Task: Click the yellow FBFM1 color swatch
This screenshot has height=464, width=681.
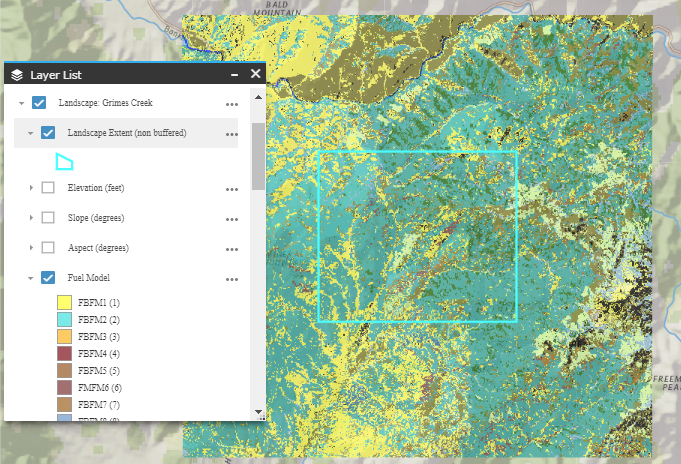Action: coord(64,302)
